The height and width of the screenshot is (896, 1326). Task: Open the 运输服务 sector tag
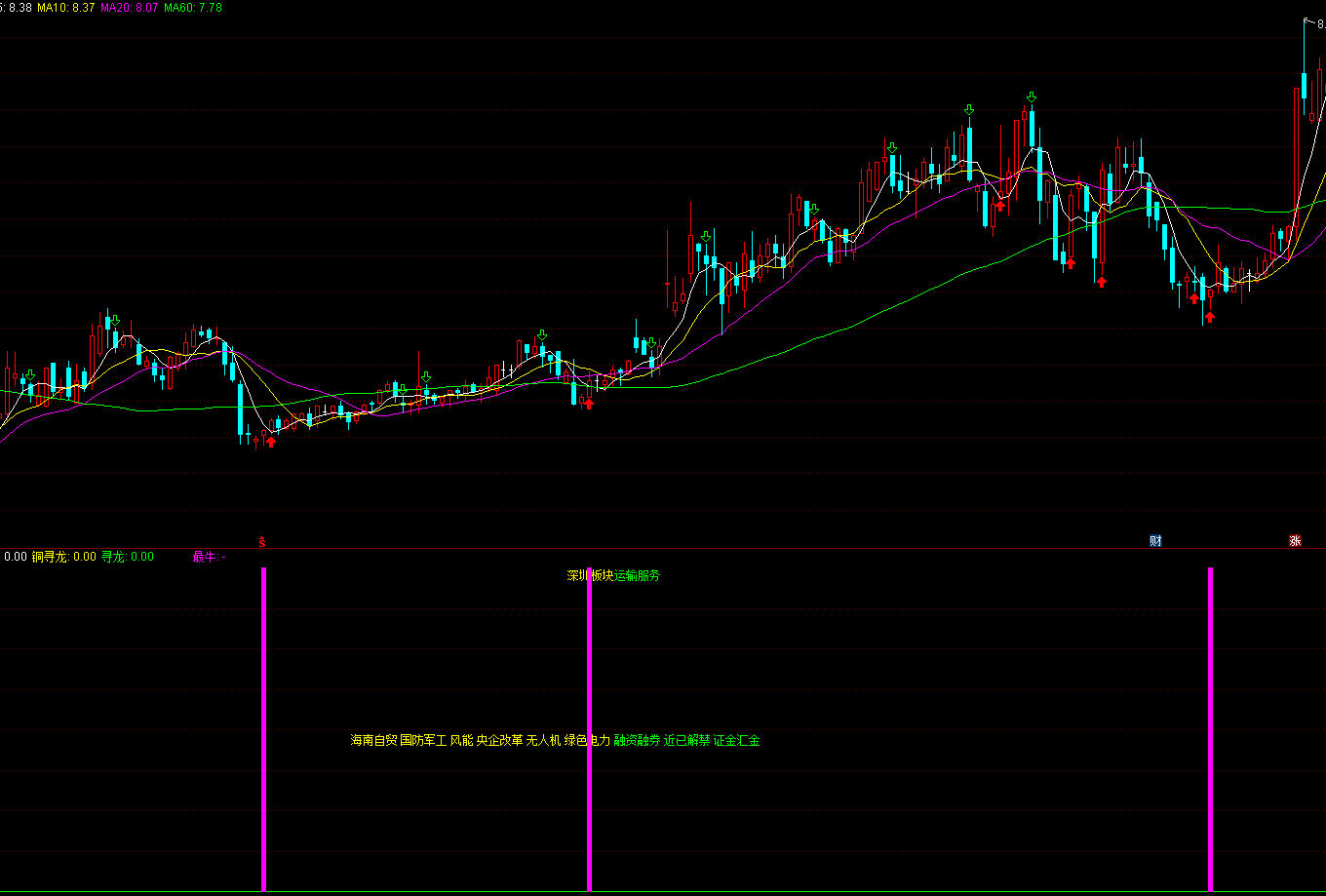point(637,575)
